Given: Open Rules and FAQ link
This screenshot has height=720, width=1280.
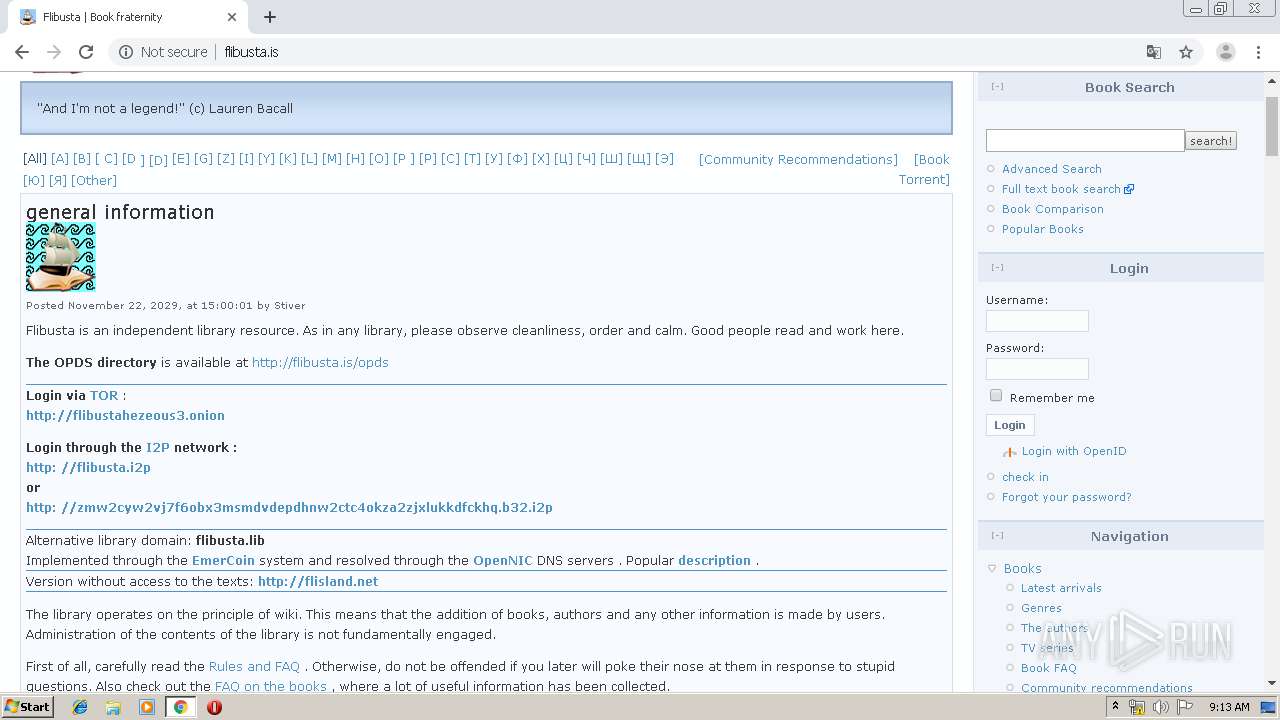Looking at the screenshot, I should coord(254,666).
